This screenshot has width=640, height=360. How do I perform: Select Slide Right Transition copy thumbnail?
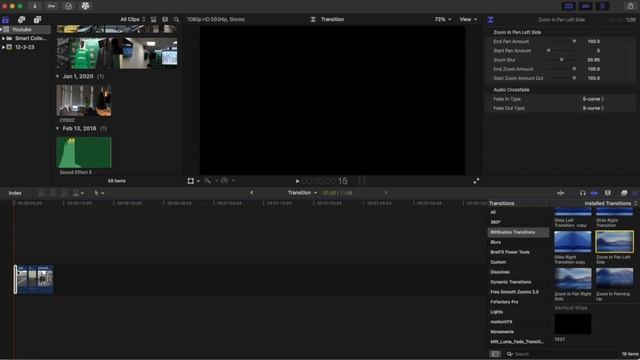pos(573,241)
